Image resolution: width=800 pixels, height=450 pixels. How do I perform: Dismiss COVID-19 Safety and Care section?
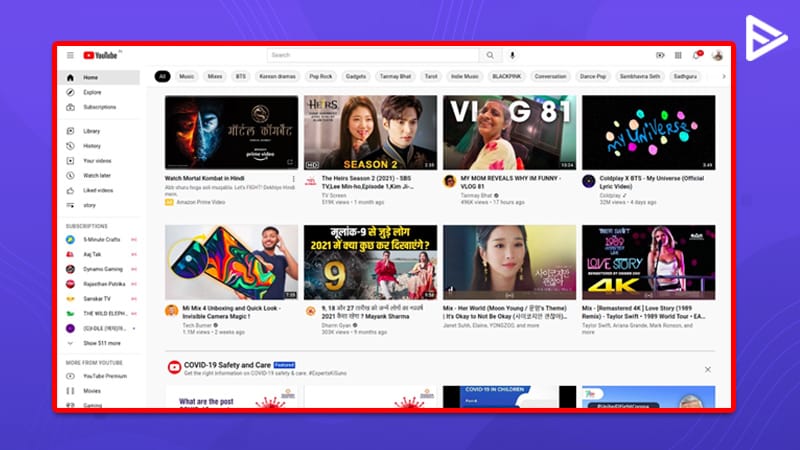tap(708, 369)
